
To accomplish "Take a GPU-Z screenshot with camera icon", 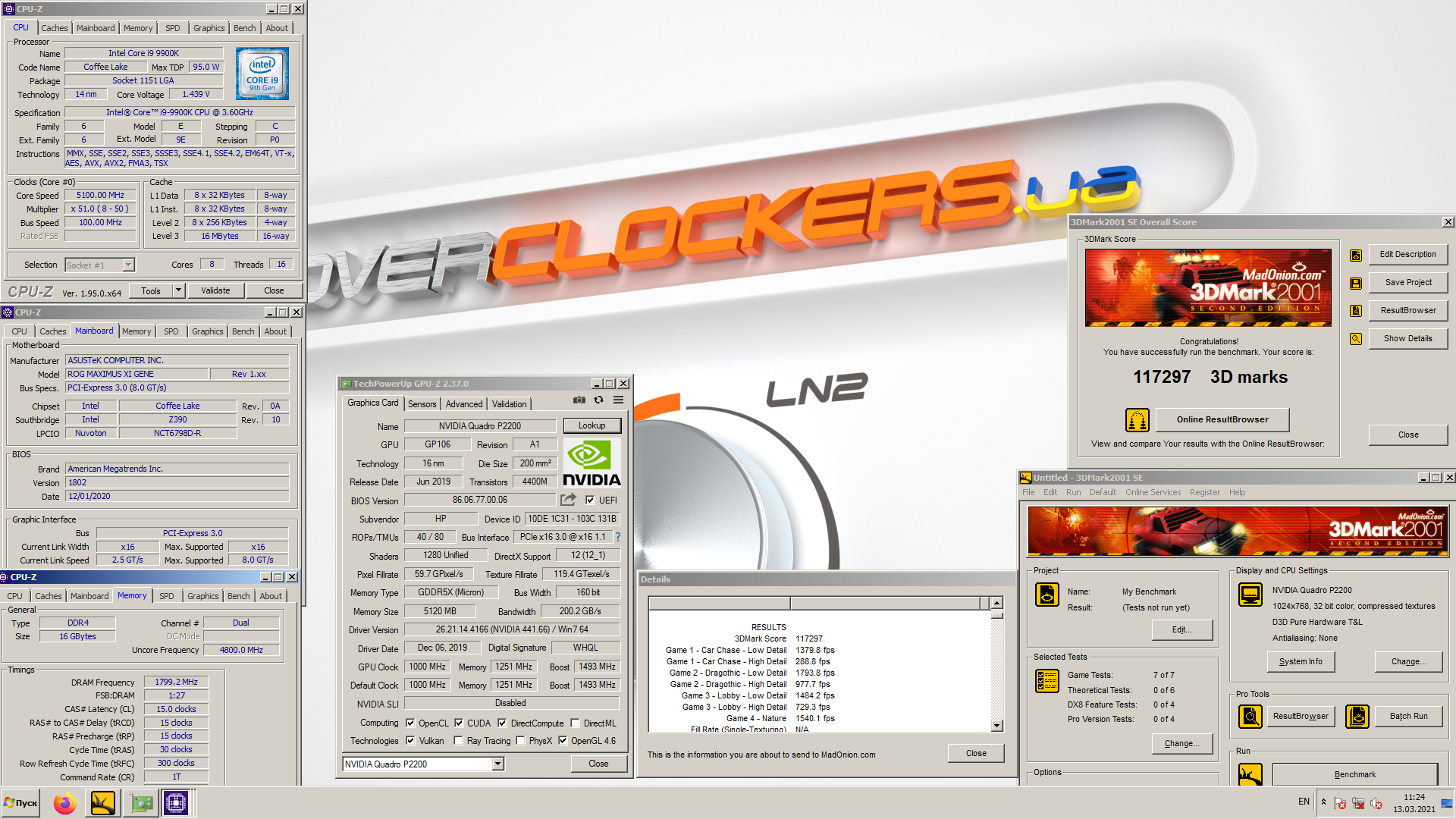I will [579, 400].
